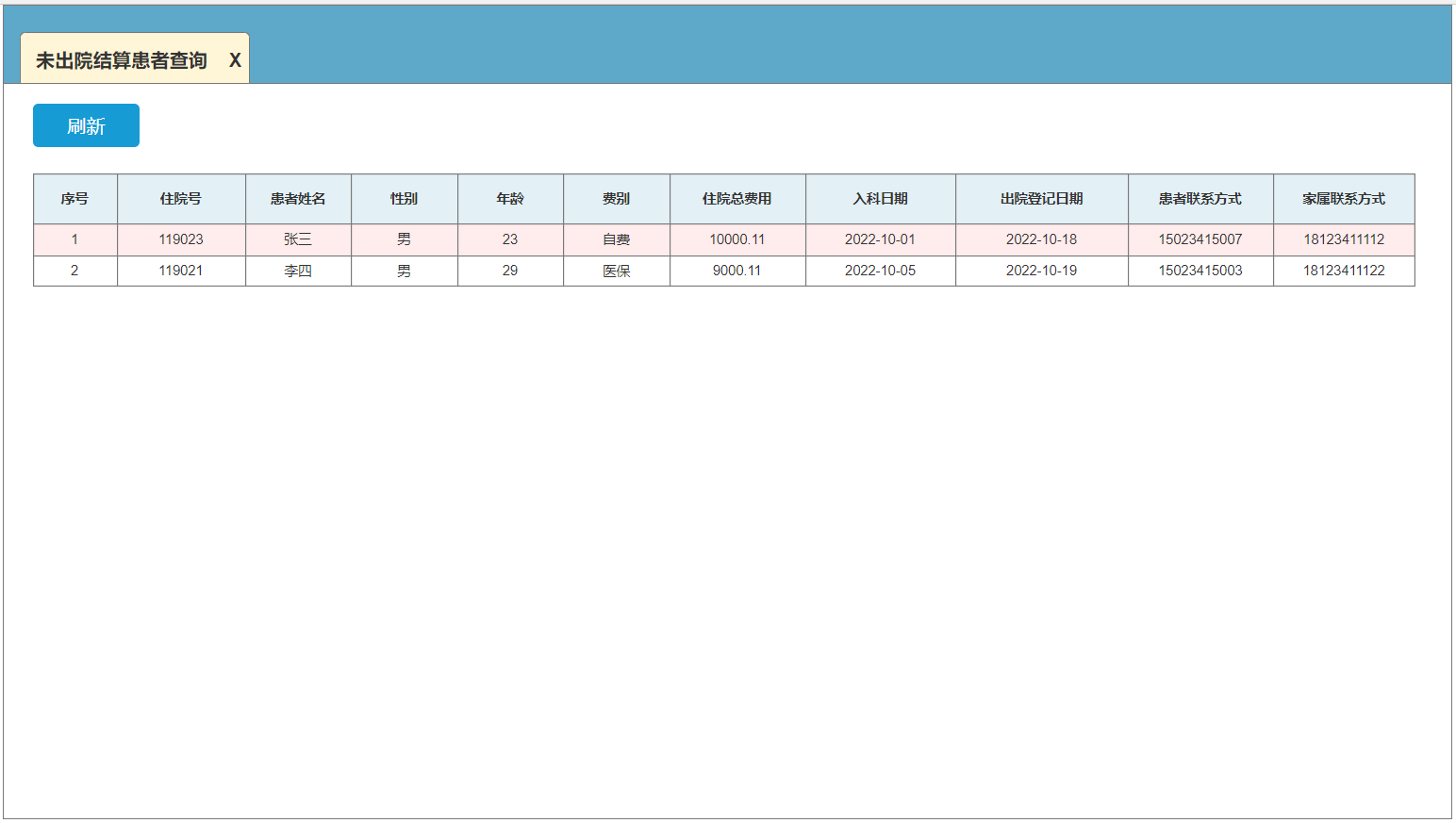This screenshot has height=823, width=1456.
Task: Click total cost 10000.11 cell
Action: pyautogui.click(x=737, y=239)
